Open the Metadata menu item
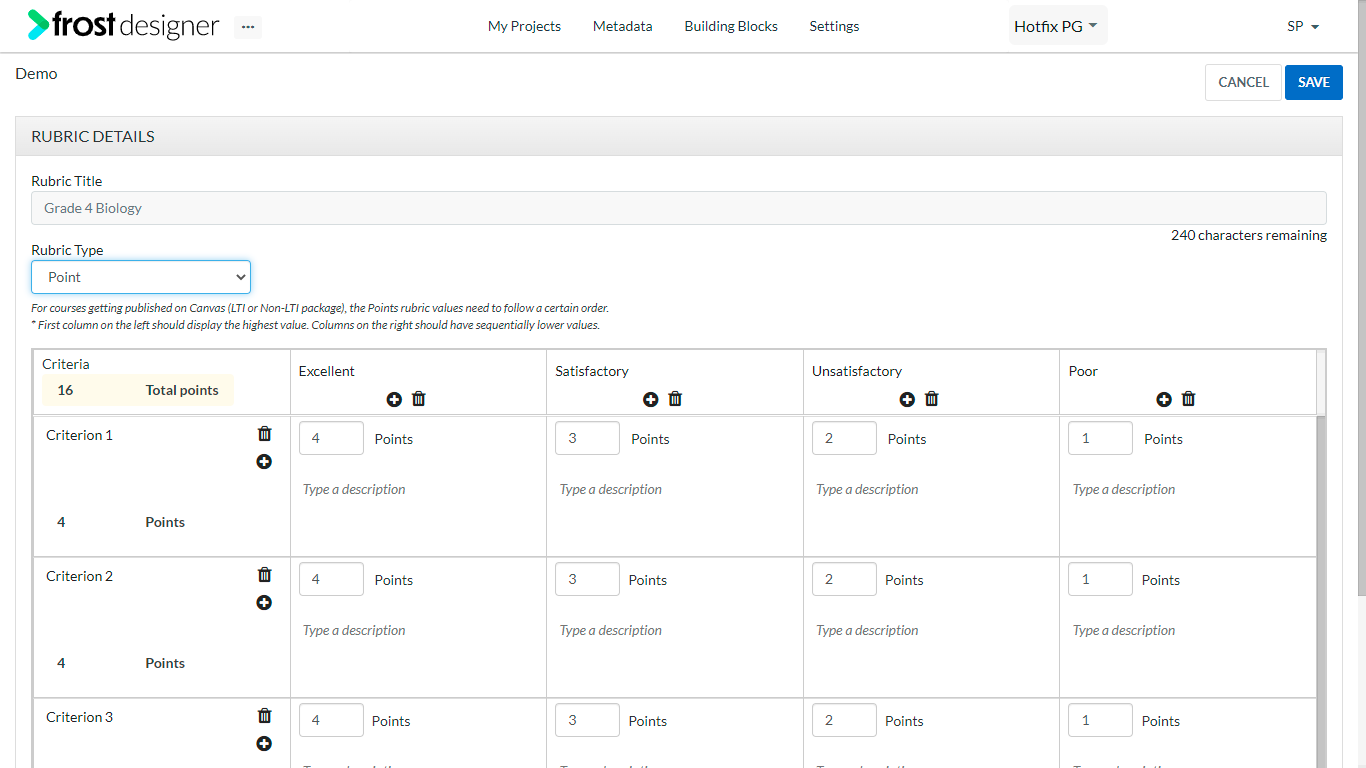 coord(622,26)
